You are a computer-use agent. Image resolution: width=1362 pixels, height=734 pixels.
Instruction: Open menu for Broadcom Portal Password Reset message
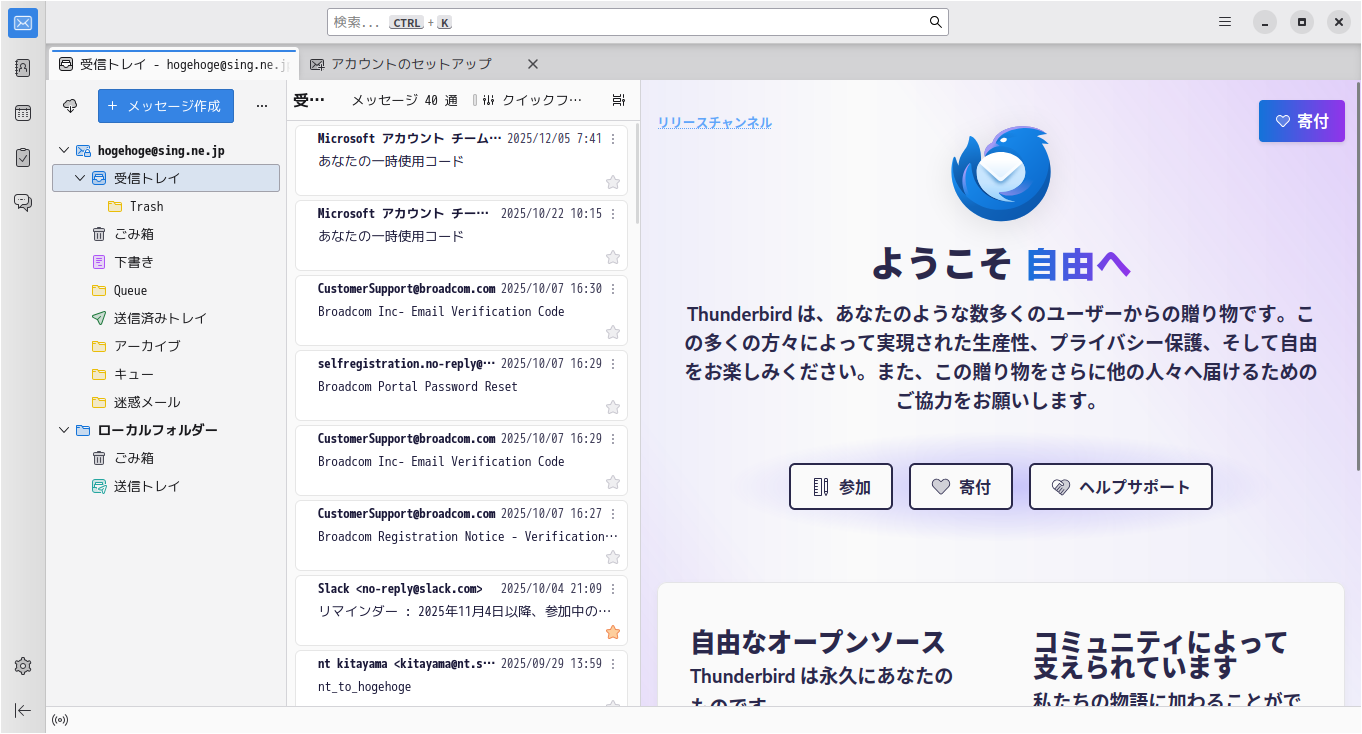(613, 363)
